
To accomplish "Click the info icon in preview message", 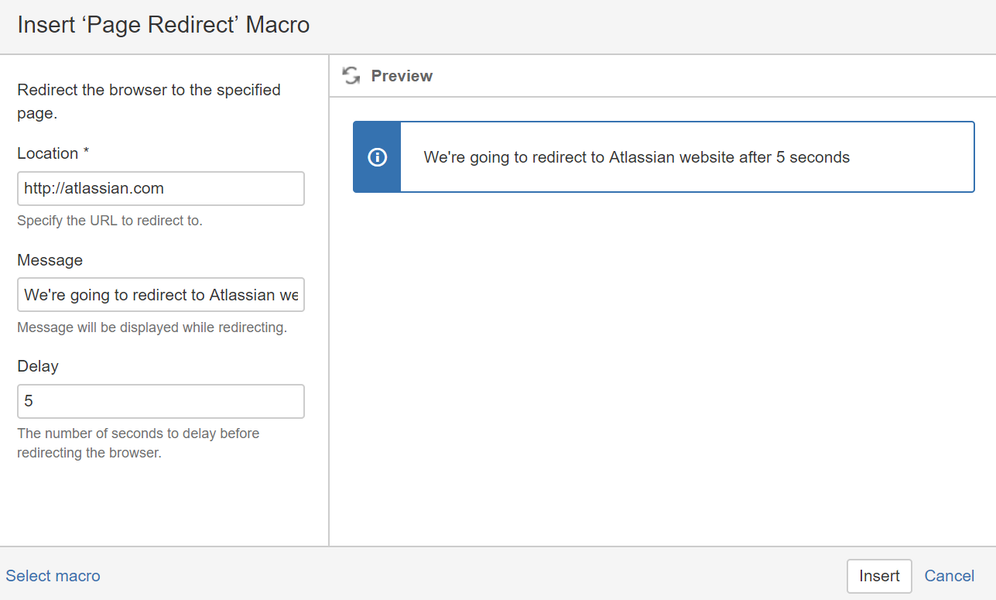I will (377, 157).
